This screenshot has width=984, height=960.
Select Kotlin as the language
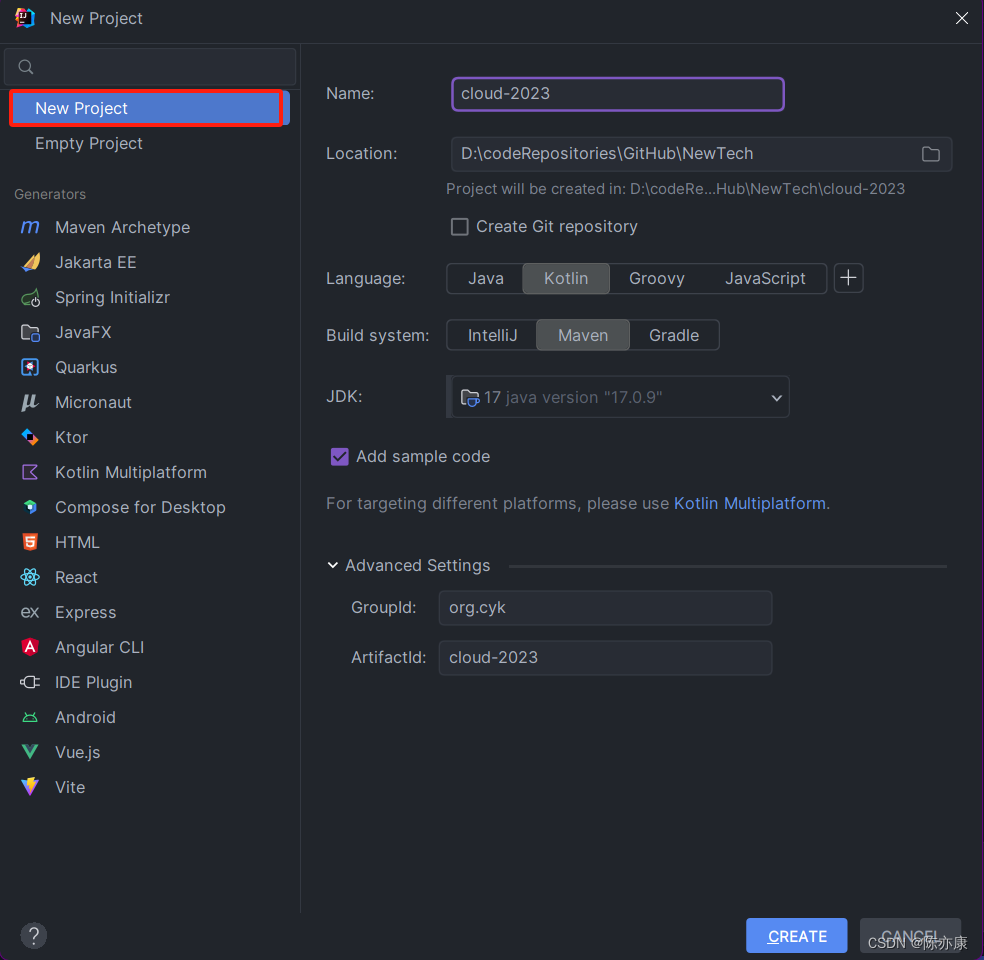click(566, 279)
